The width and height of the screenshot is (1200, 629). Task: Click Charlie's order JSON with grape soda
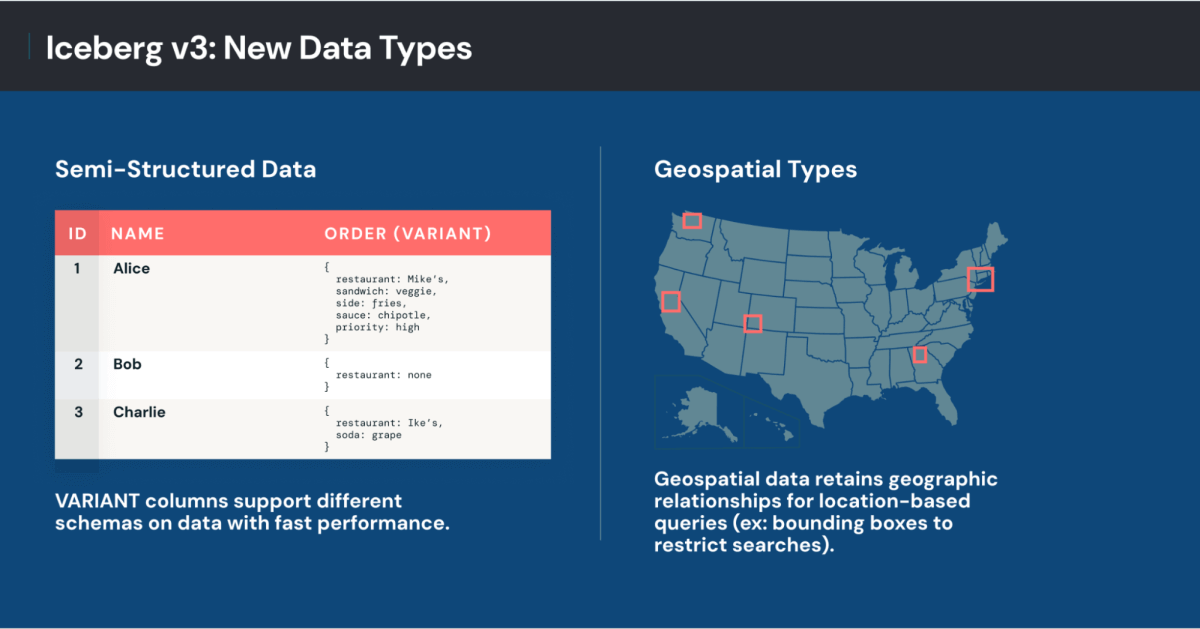click(x=385, y=428)
